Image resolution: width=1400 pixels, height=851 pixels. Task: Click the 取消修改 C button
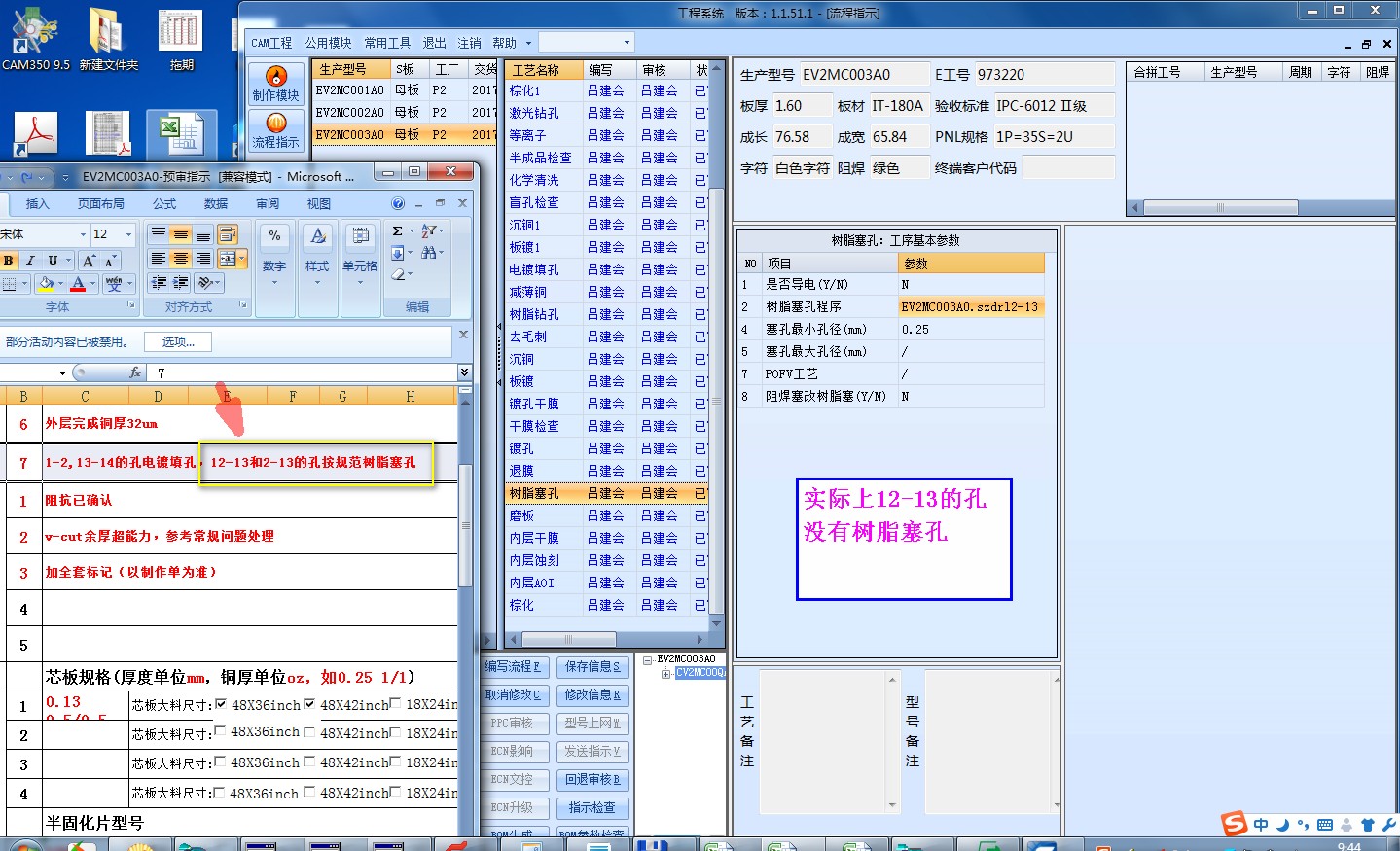tap(513, 695)
